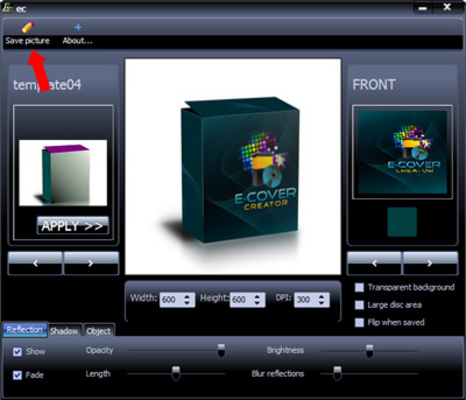The image size is (466, 400).
Task: Show next face after FRONT
Action: (430, 263)
